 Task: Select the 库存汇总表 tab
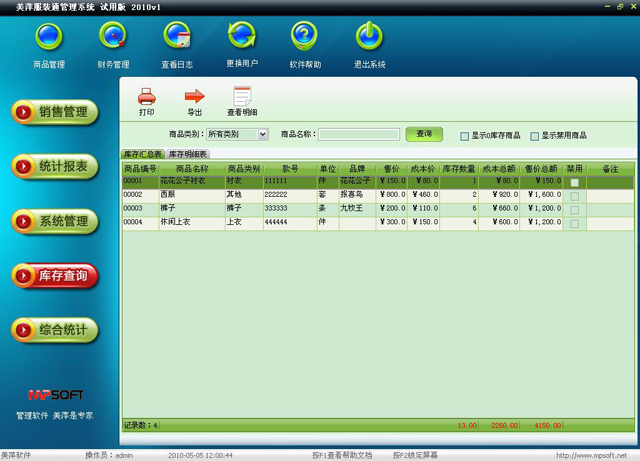click(x=142, y=155)
